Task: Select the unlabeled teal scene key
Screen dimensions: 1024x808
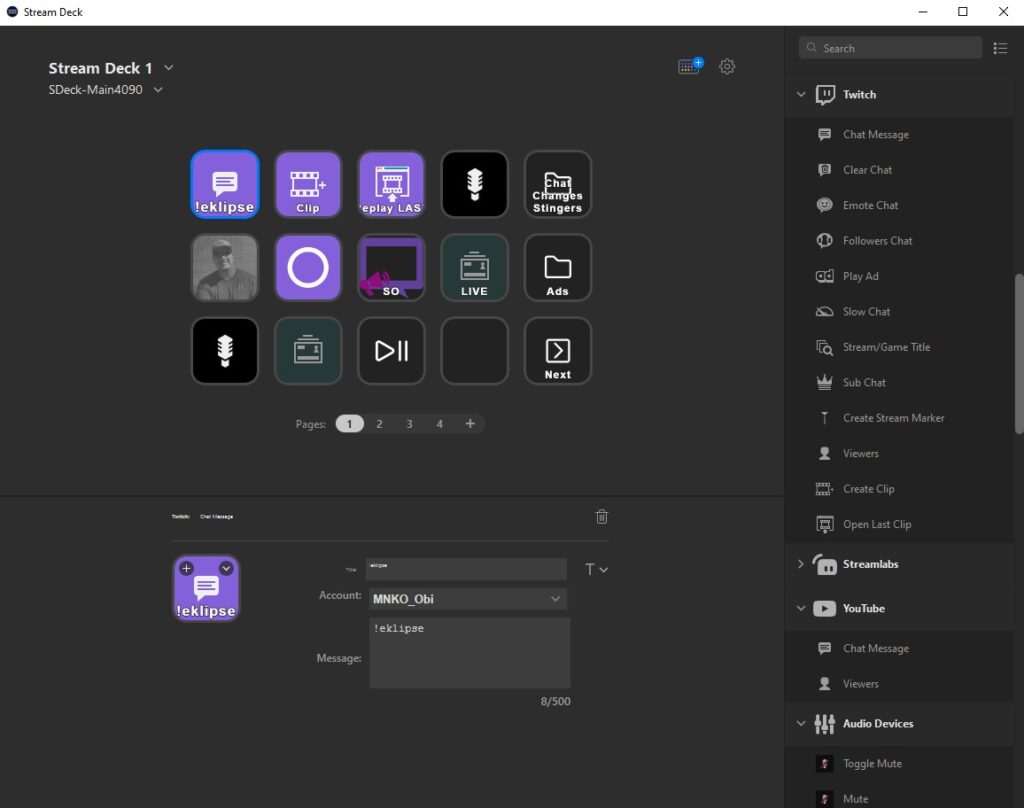Action: 308,351
